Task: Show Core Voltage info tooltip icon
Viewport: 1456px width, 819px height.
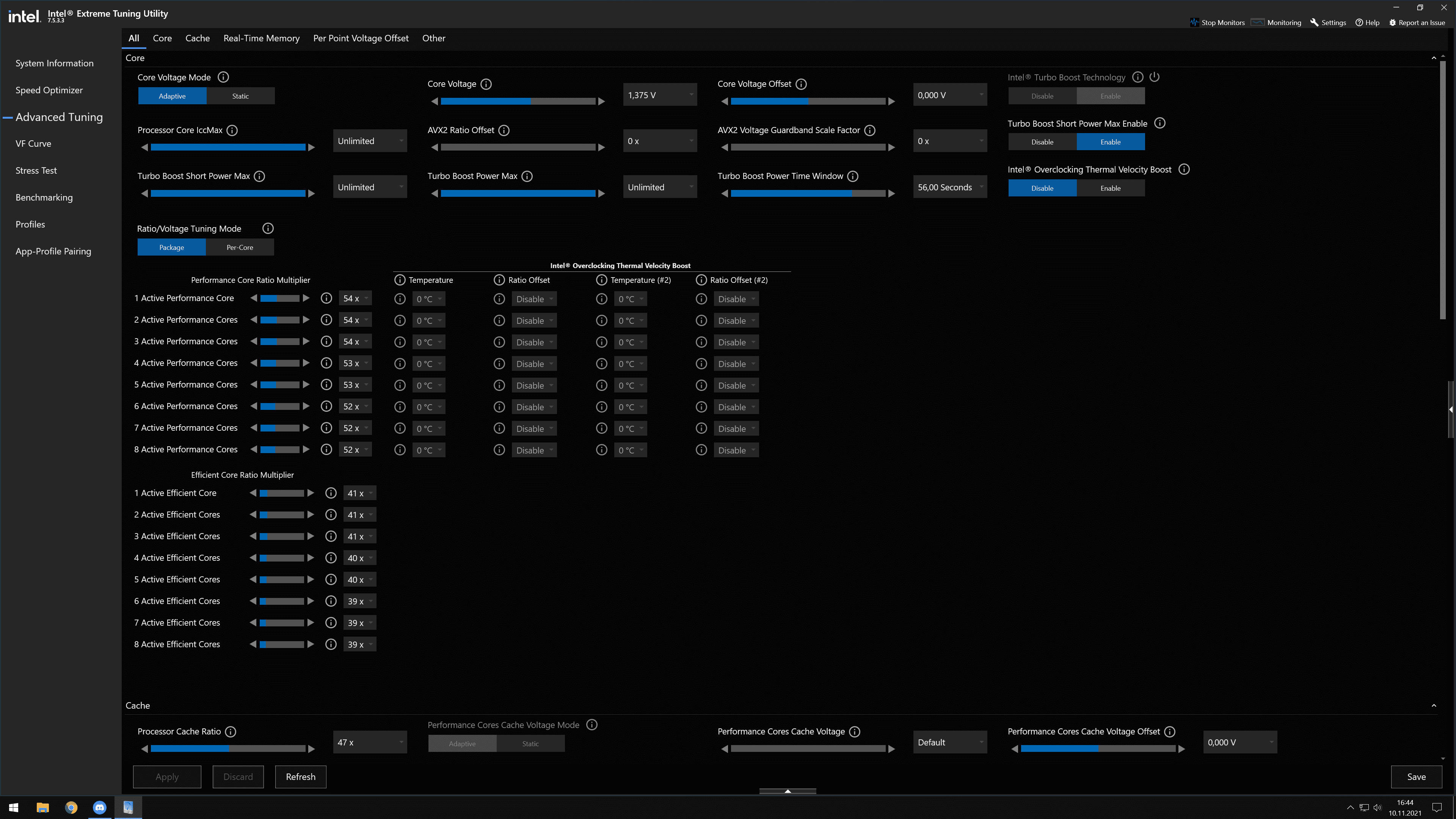Action: (486, 84)
